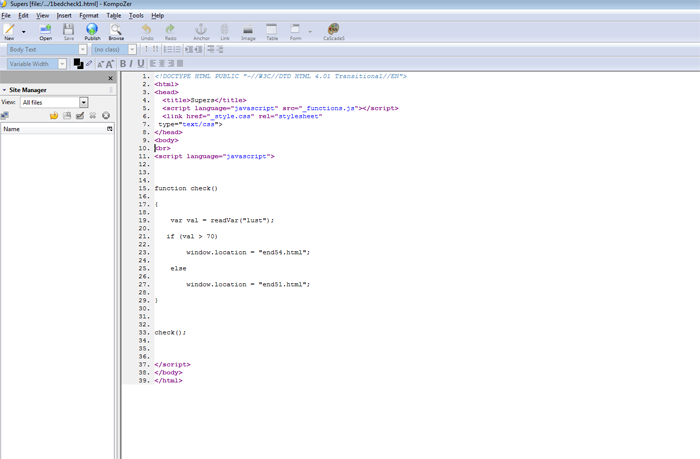The width and height of the screenshot is (700, 459).
Task: Click the outdent text icon
Action: (x=198, y=50)
